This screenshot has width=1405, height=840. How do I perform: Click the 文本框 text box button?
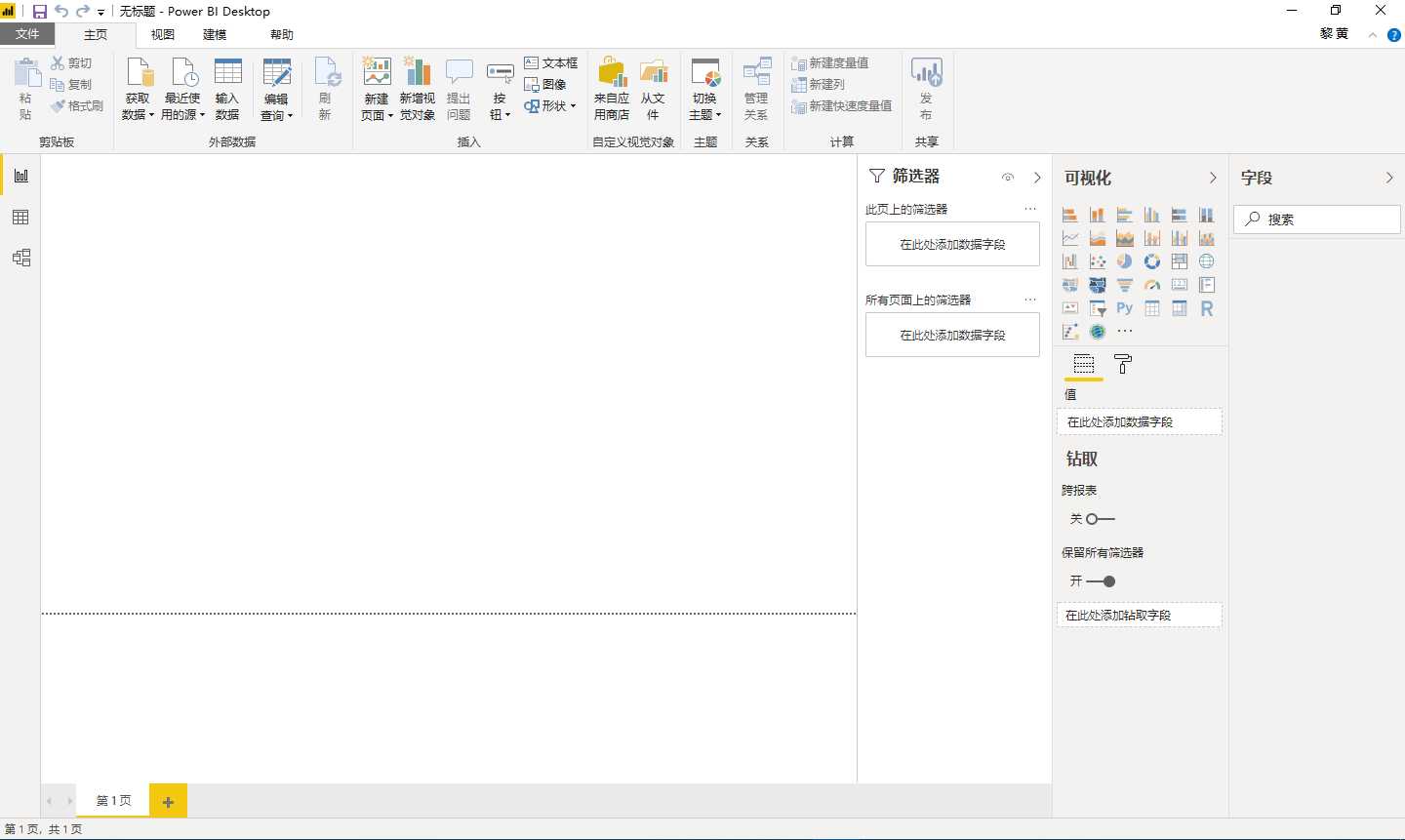pos(550,62)
